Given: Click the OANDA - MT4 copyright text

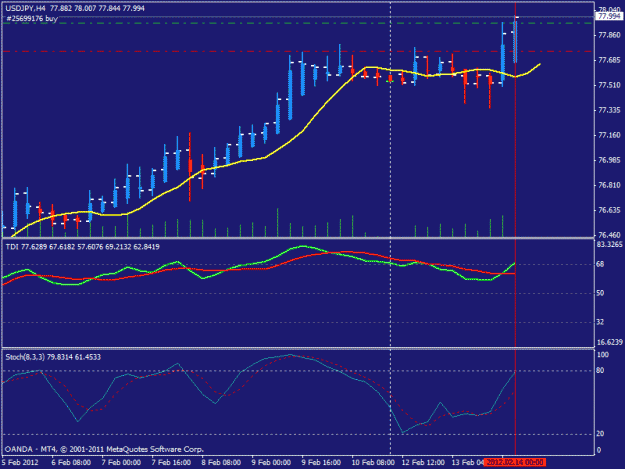Looking at the screenshot, I should tap(104, 449).
